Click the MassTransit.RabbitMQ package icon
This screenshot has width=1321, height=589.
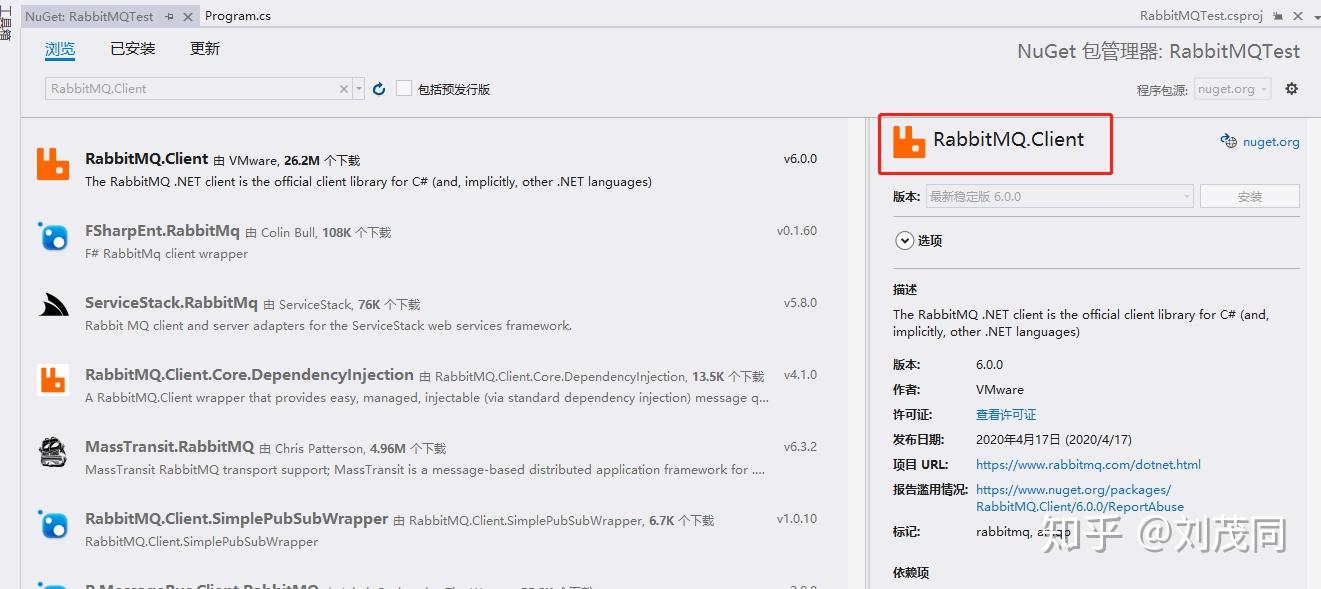click(53, 452)
